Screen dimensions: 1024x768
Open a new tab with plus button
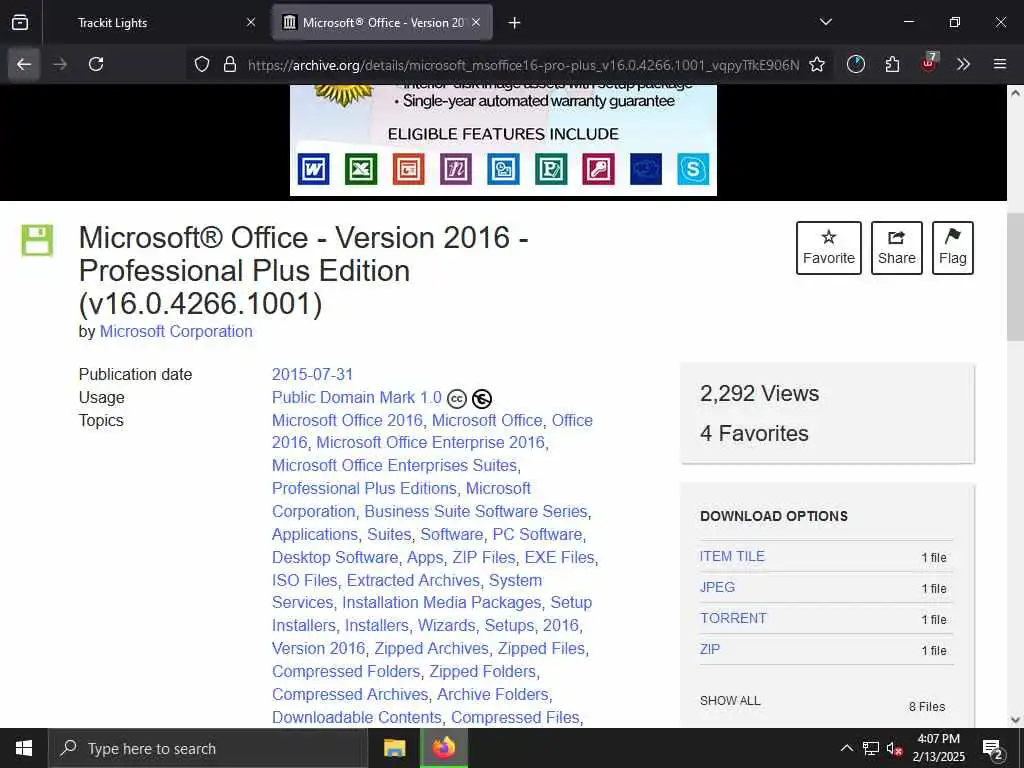(x=515, y=23)
